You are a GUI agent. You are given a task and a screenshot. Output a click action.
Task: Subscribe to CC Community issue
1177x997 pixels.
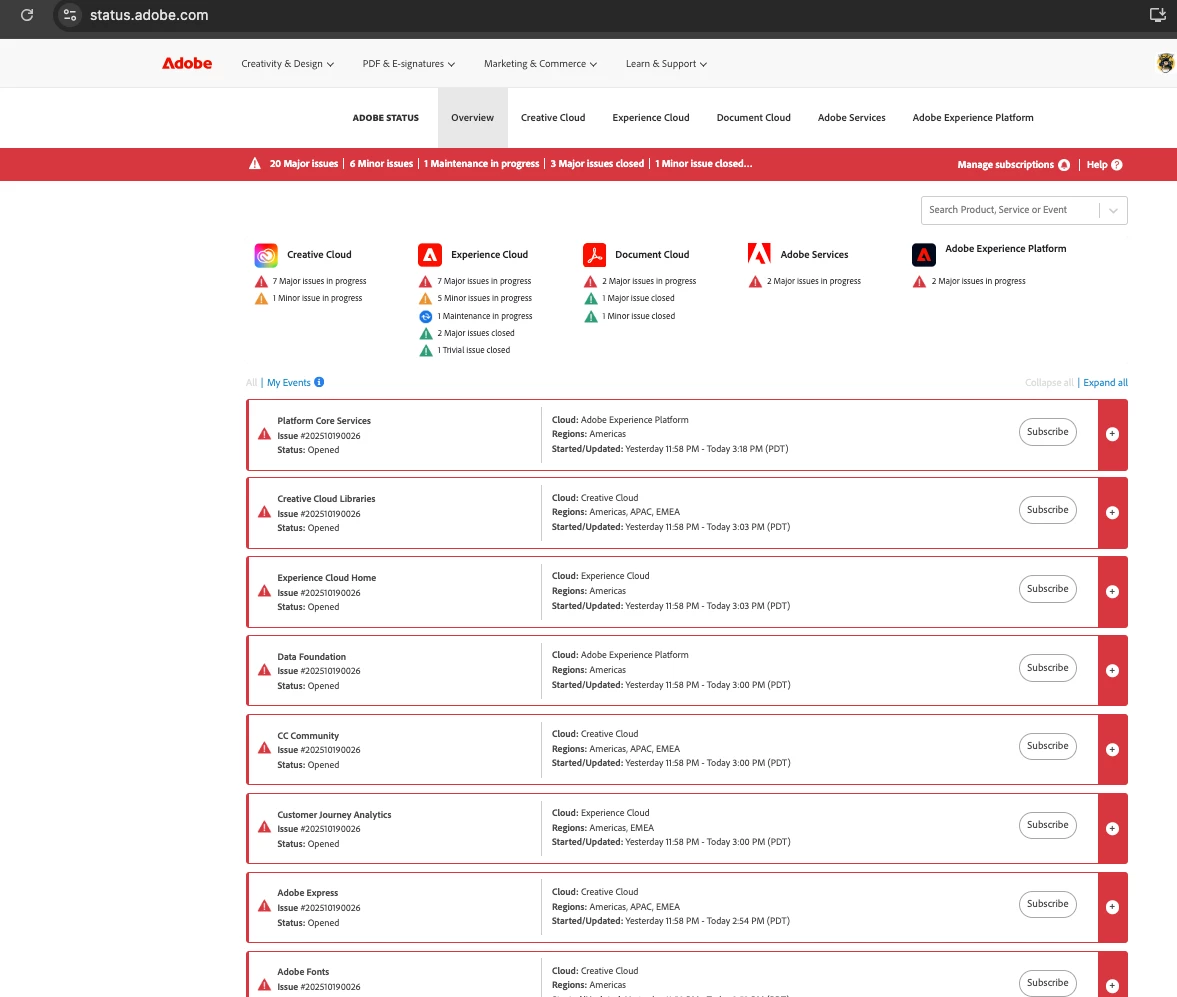click(1047, 745)
